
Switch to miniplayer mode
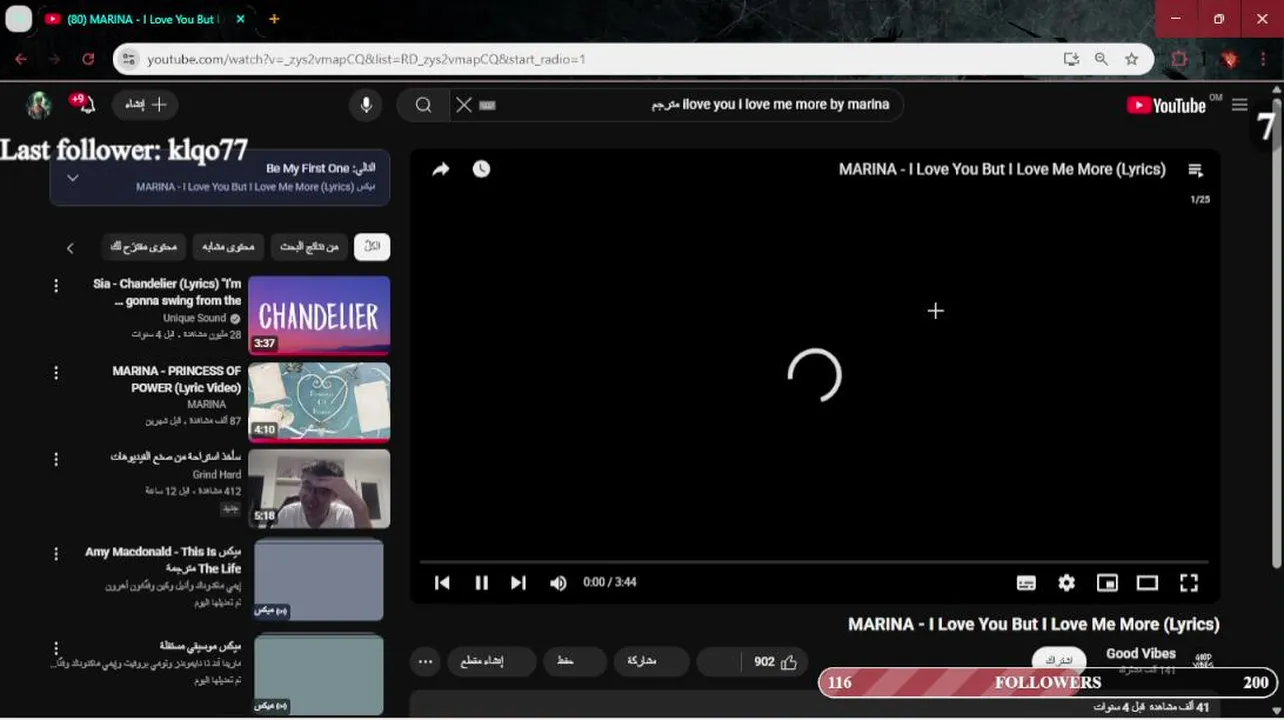1107,583
